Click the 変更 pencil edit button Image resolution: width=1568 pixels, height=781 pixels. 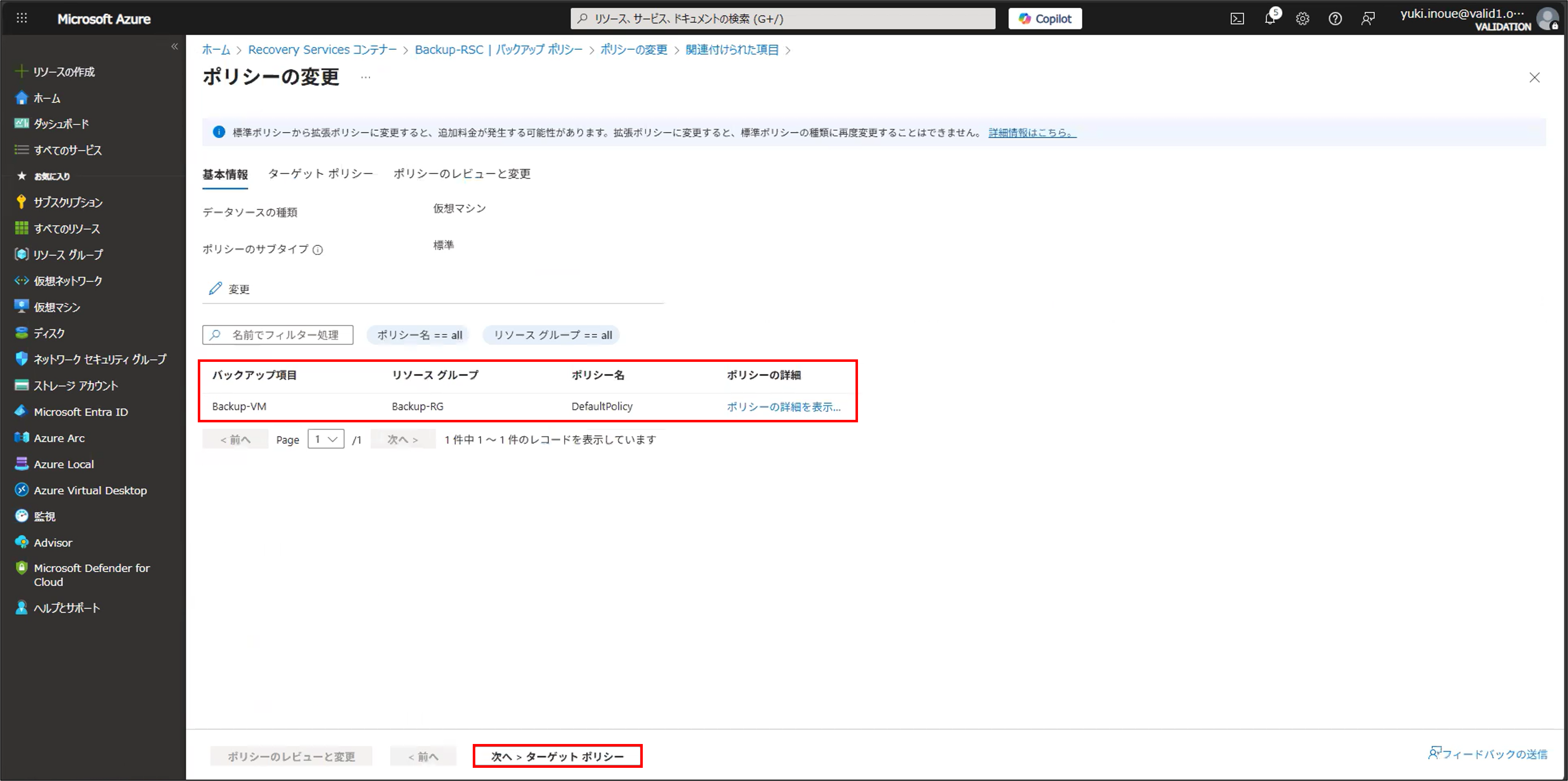click(229, 289)
